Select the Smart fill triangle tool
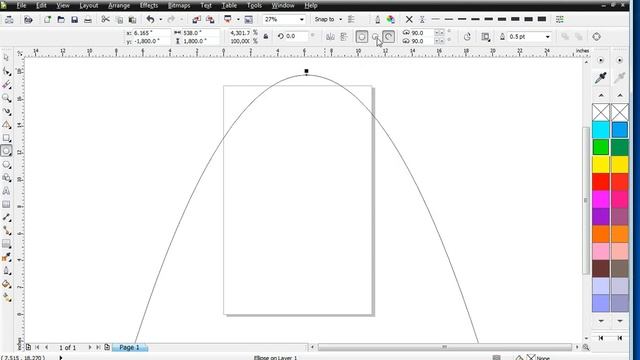Viewport: 640px width, 360px height. (x=6, y=124)
